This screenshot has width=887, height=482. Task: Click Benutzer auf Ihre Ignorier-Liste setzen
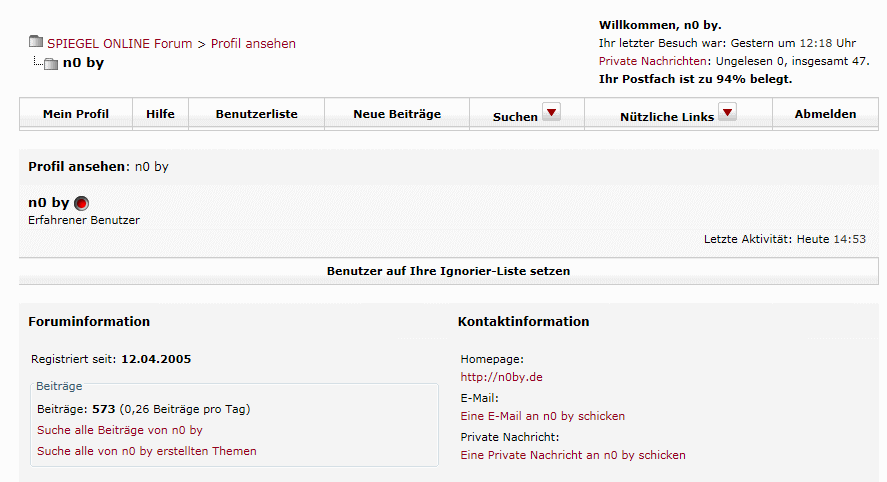(449, 271)
